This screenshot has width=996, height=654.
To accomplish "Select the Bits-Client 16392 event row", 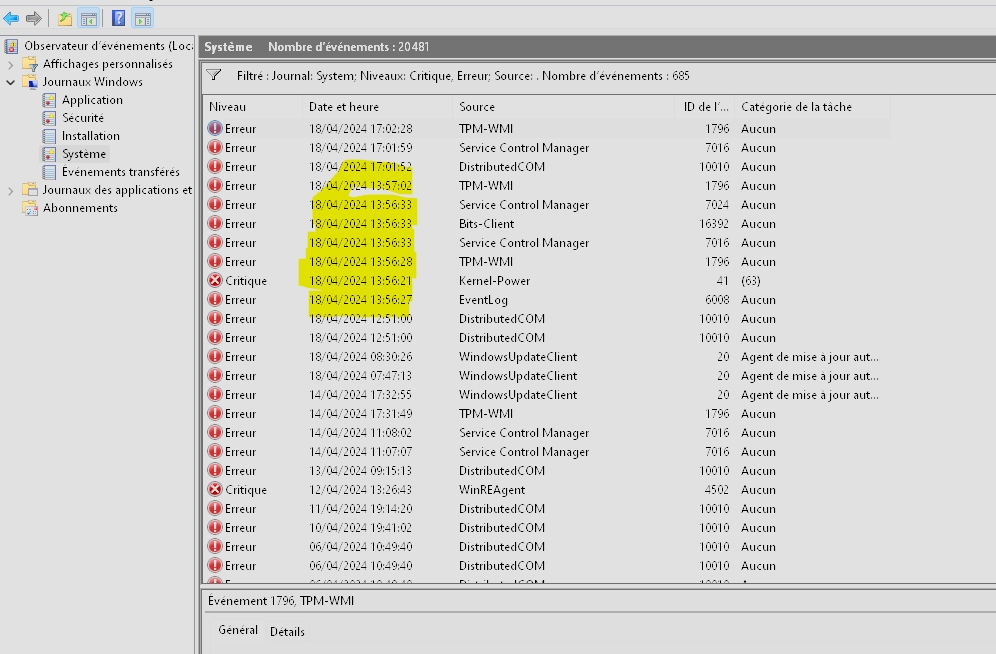I will point(487,224).
